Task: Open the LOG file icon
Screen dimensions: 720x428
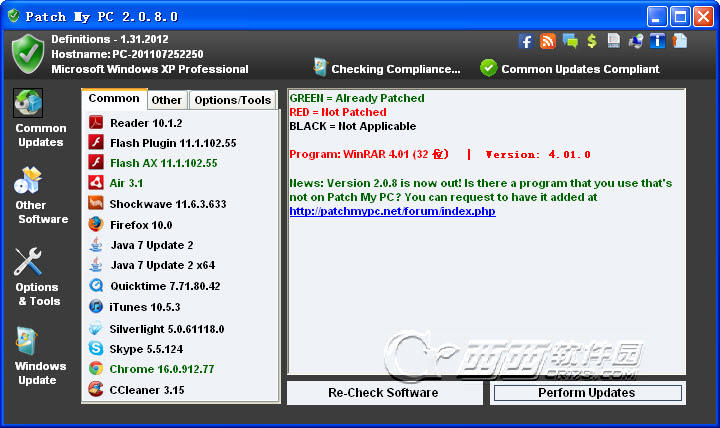Action: [x=613, y=41]
